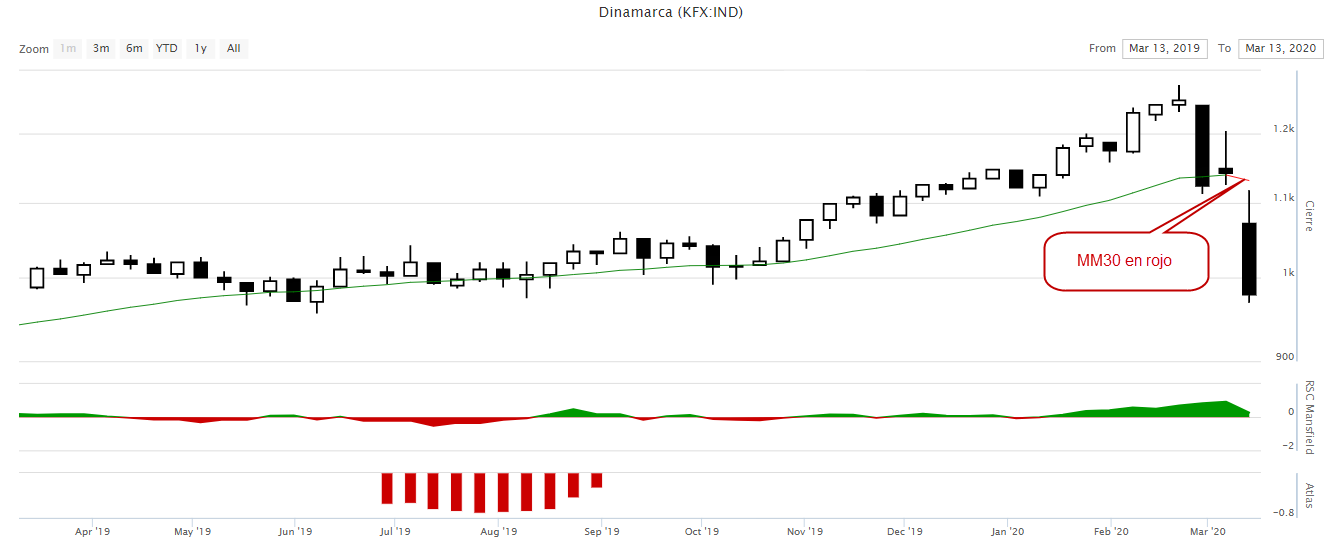Click the Jul '19 date label

pyautogui.click(x=395, y=532)
